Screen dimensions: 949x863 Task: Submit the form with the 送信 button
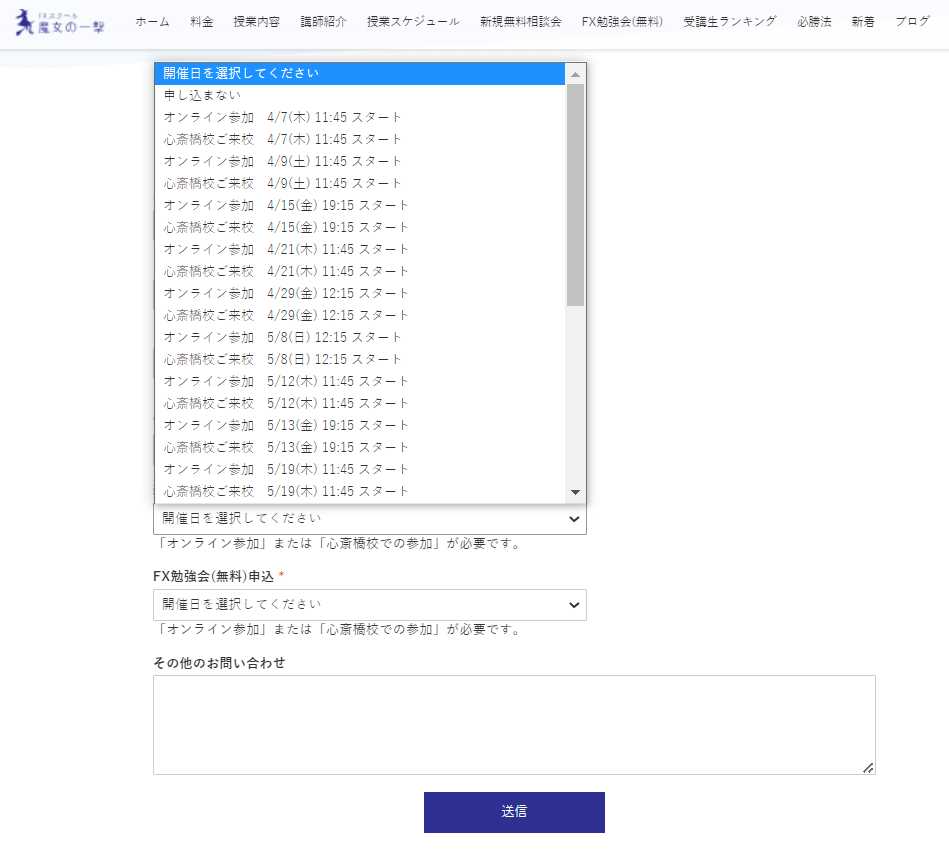(x=514, y=812)
